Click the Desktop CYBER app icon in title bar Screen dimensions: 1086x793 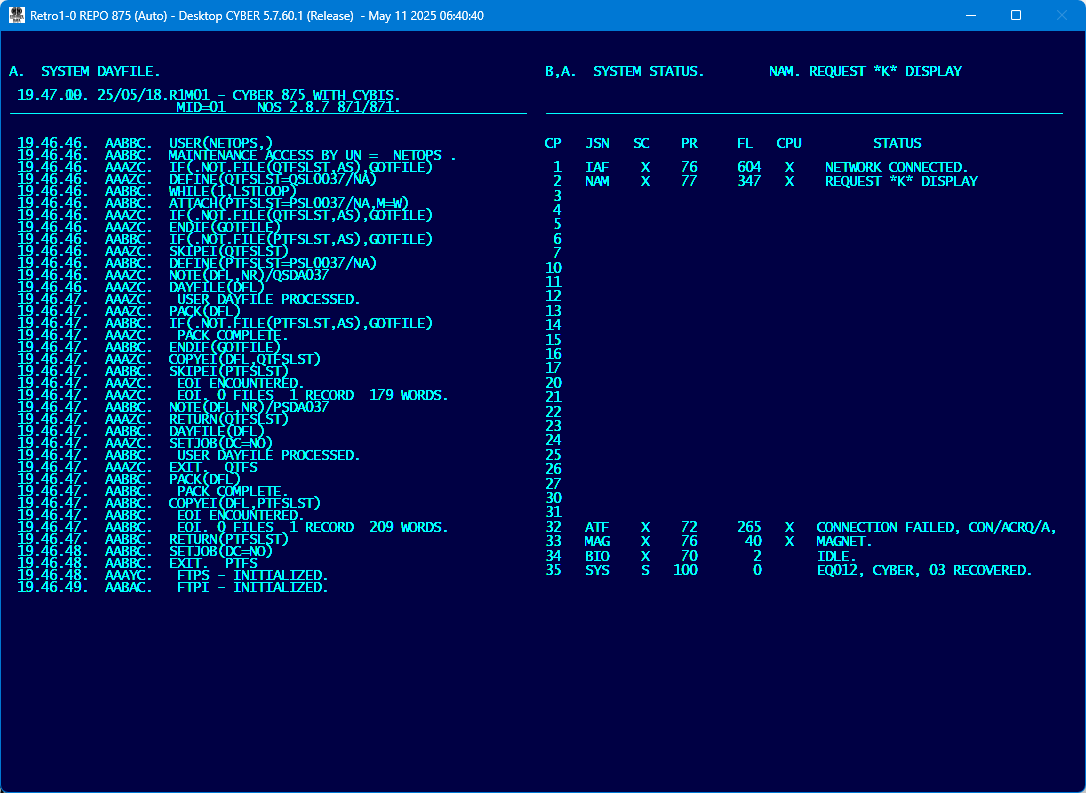pos(17,16)
